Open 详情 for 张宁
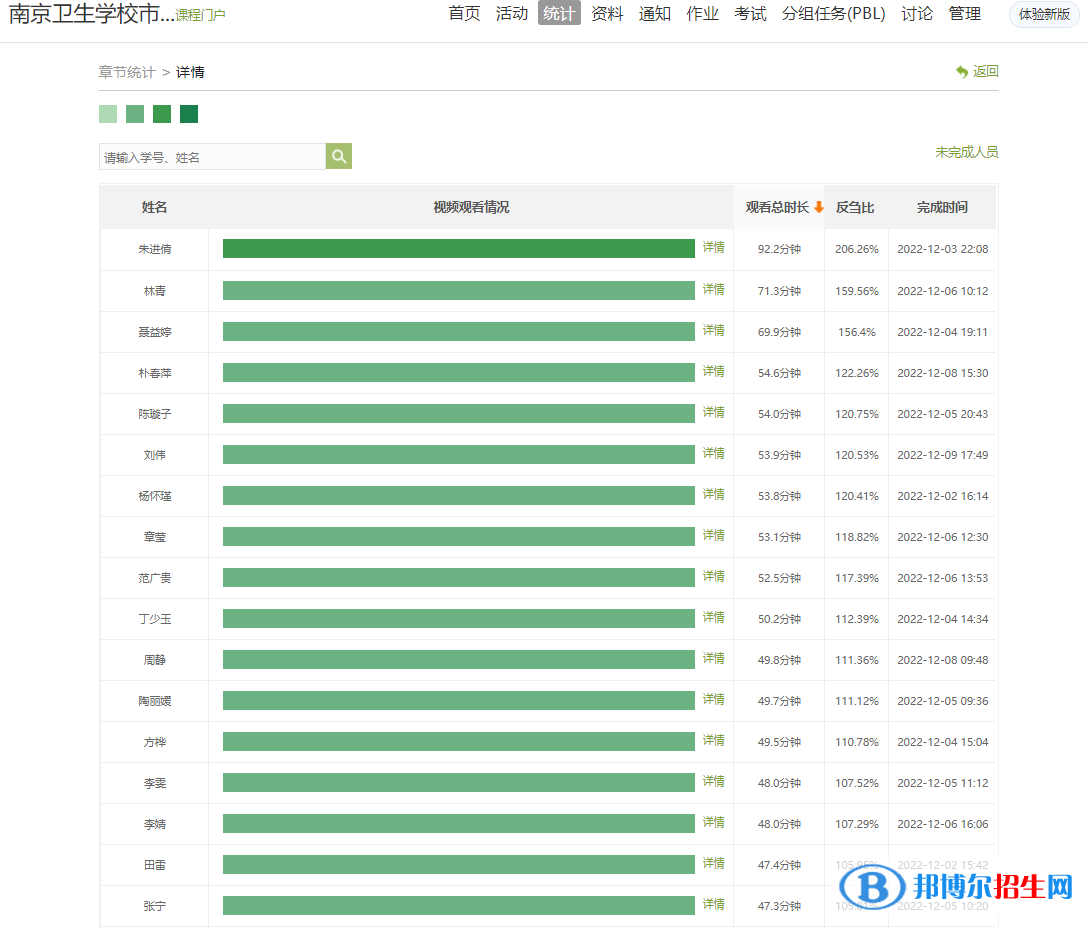 point(713,904)
